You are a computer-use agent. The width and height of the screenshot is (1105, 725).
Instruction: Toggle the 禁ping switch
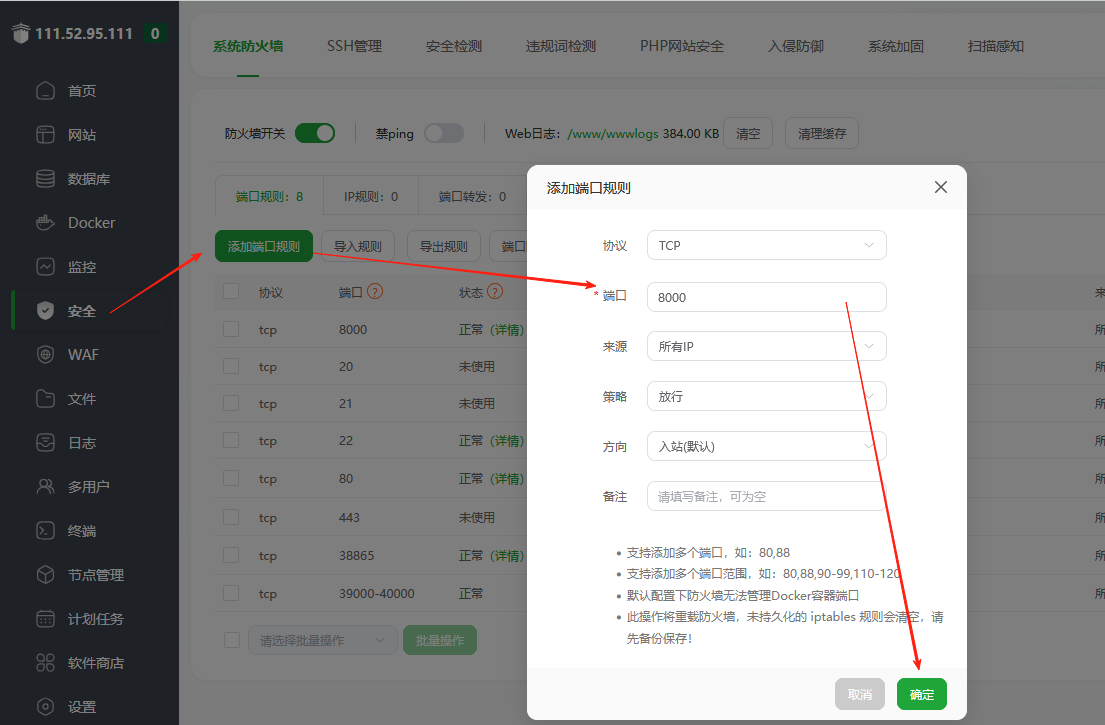(443, 132)
